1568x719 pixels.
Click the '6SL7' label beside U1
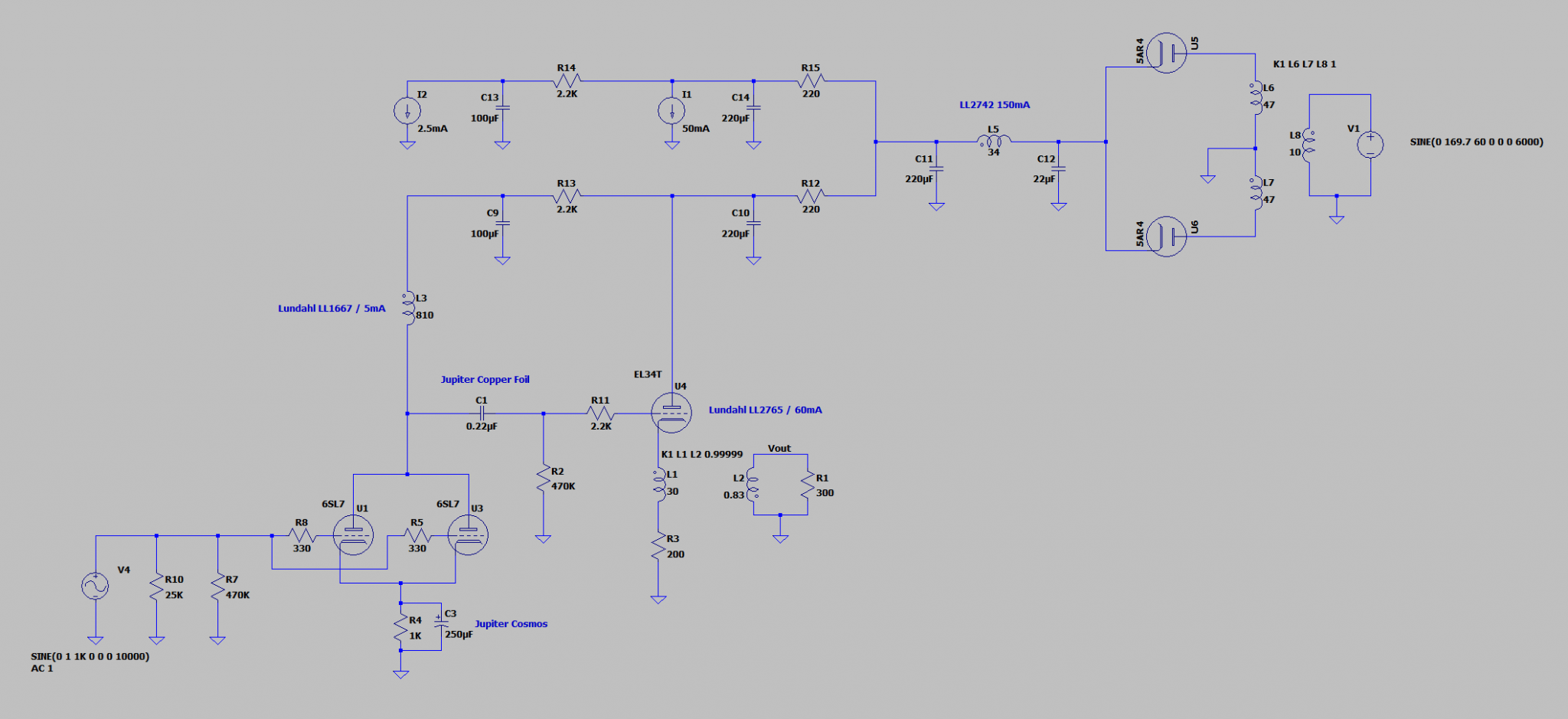[x=333, y=504]
